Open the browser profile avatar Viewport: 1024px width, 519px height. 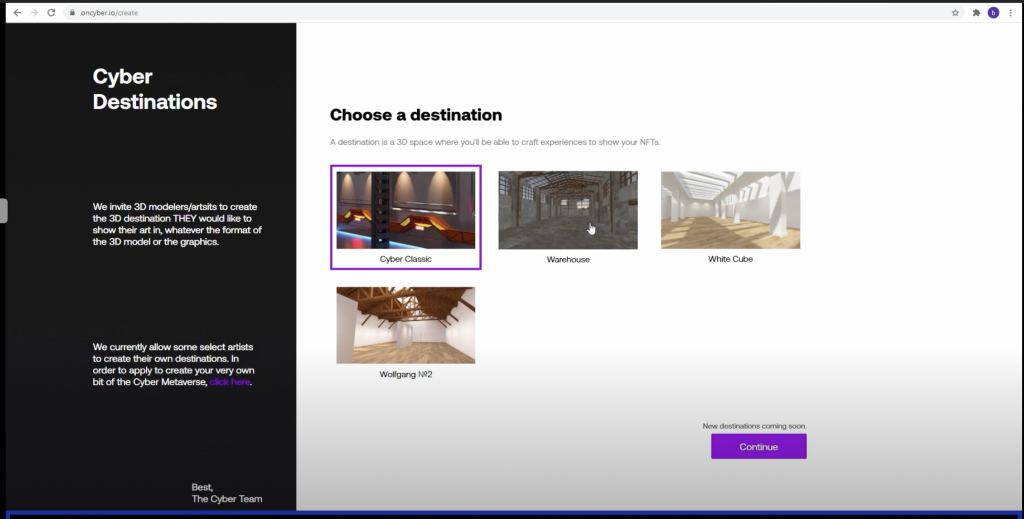pos(993,12)
